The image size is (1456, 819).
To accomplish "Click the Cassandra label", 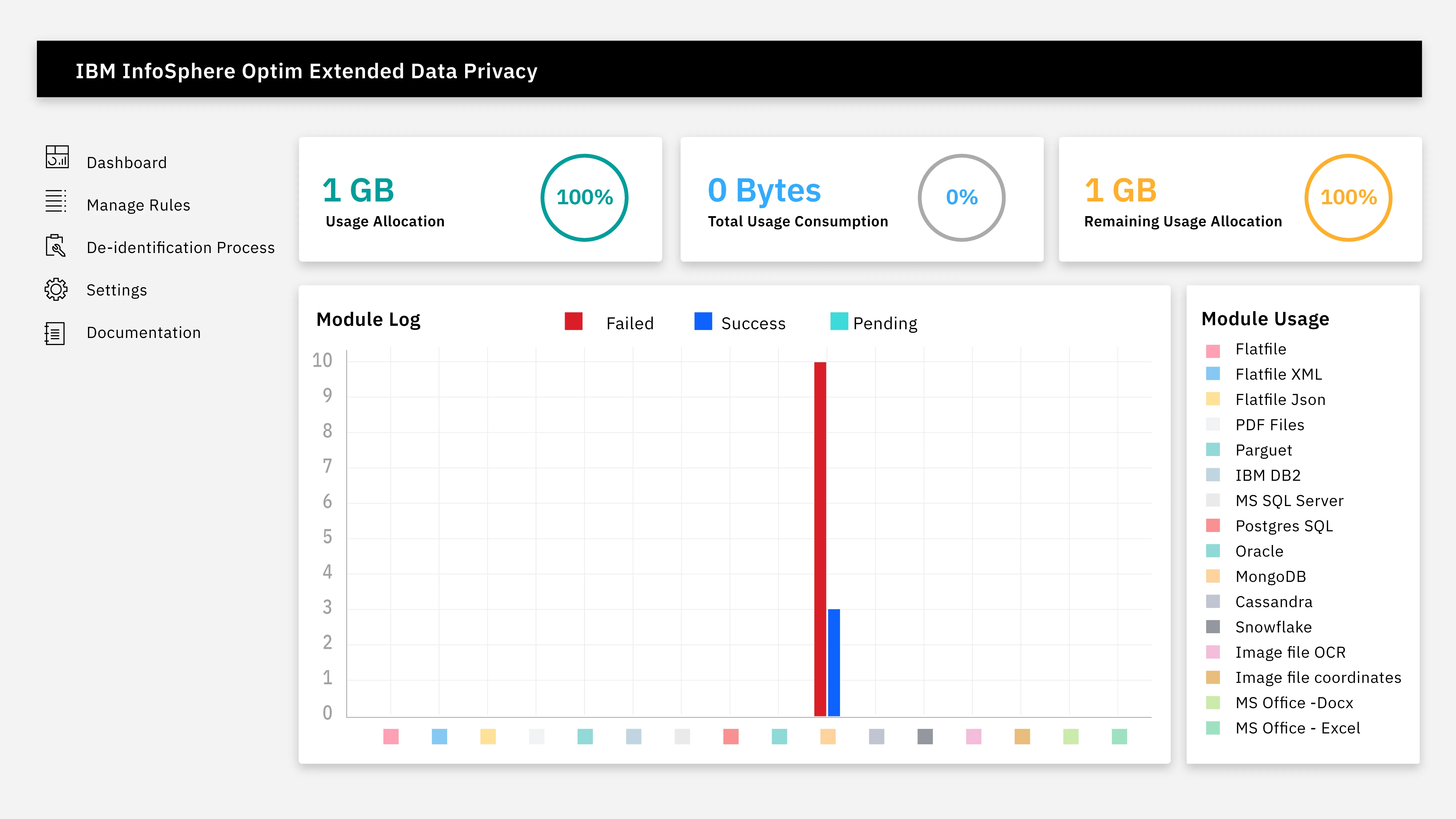I will point(1274,602).
